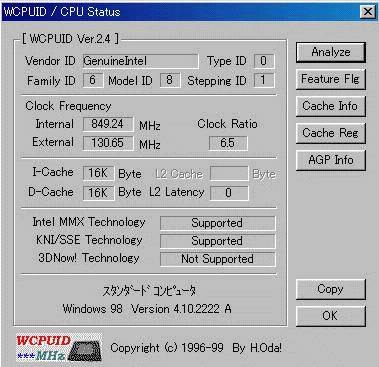Select the Internal clock value 849.24
The height and width of the screenshot is (367, 379).
pos(108,124)
